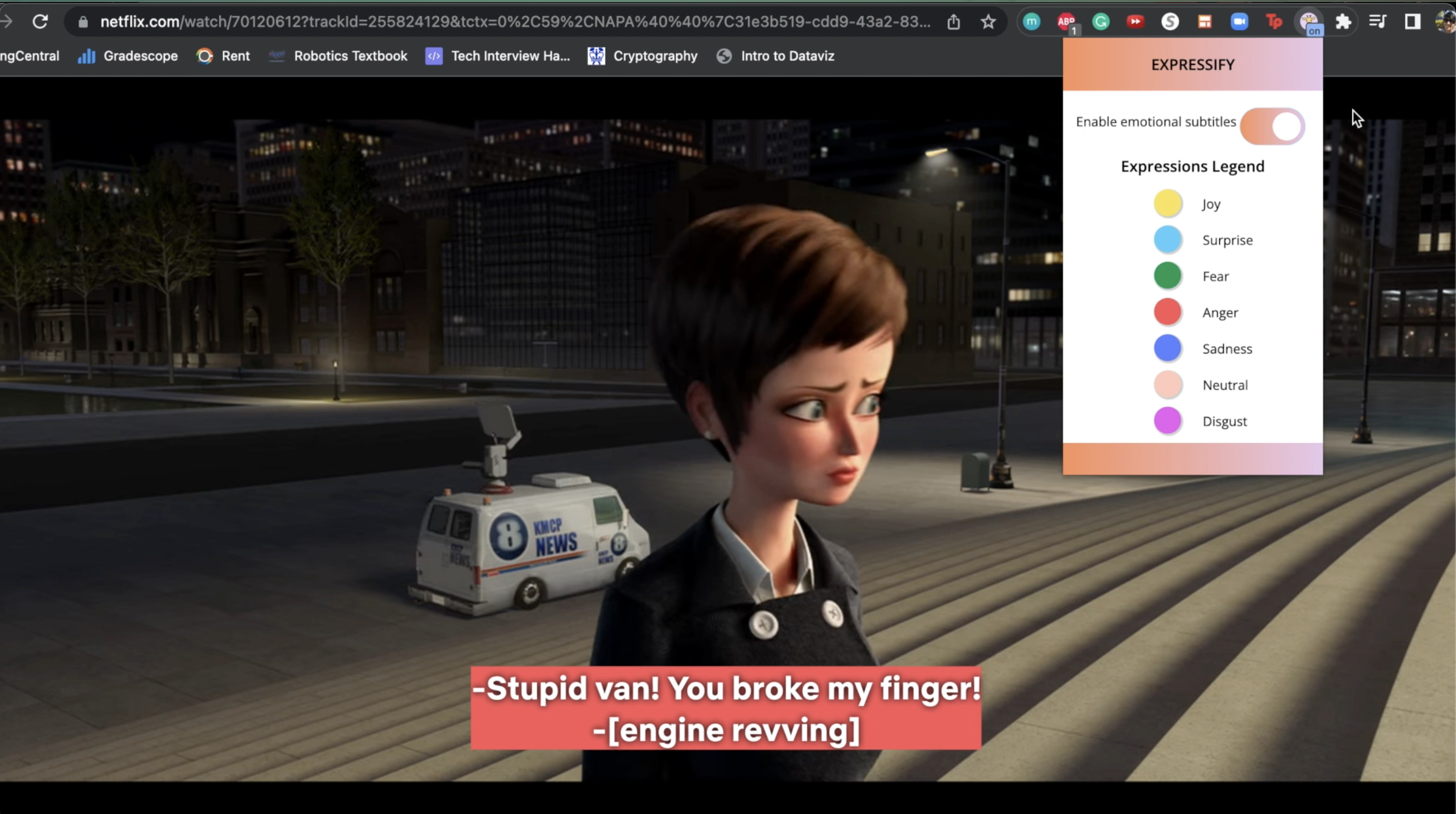The width and height of the screenshot is (1456, 814).
Task: Open the media controls icon
Action: [x=1377, y=22]
